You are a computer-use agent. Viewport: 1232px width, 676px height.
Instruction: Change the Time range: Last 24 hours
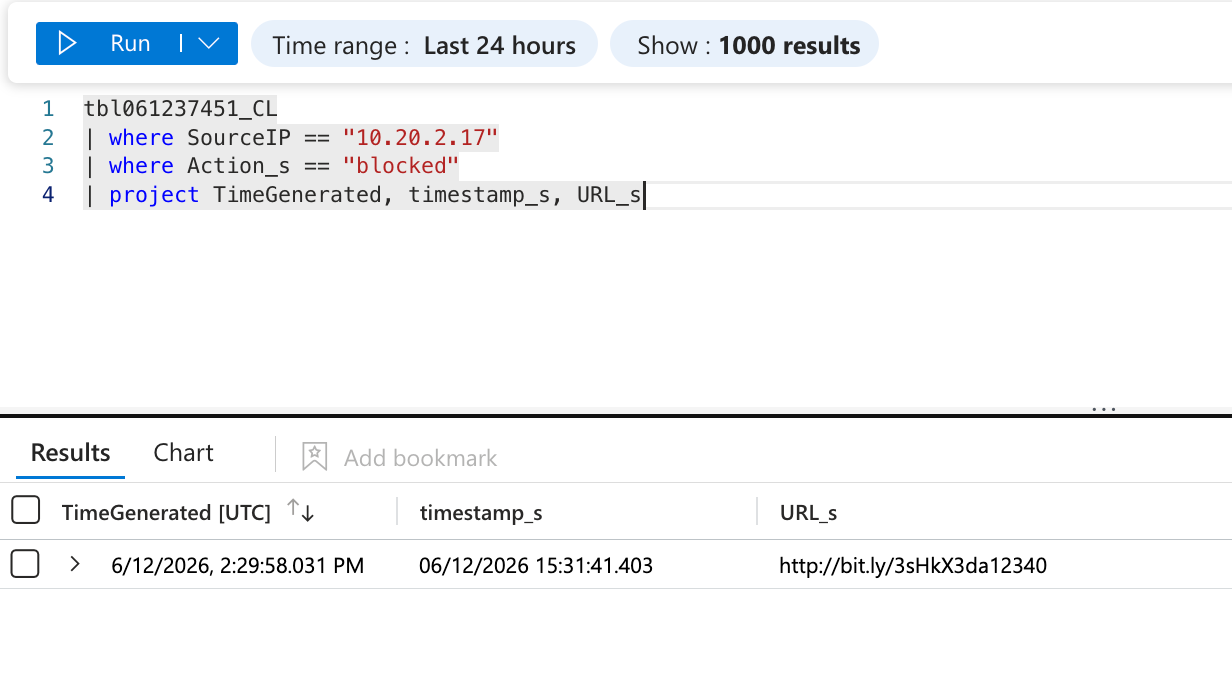click(x=424, y=45)
